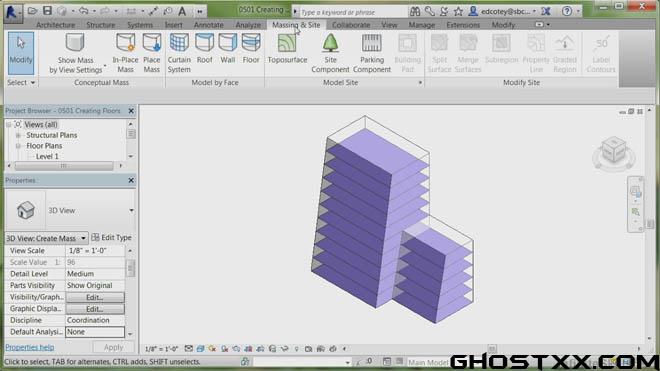This screenshot has width=660, height=371.
Task: Click the Visibility/Graphics Edit button
Action: pyautogui.click(x=95, y=297)
